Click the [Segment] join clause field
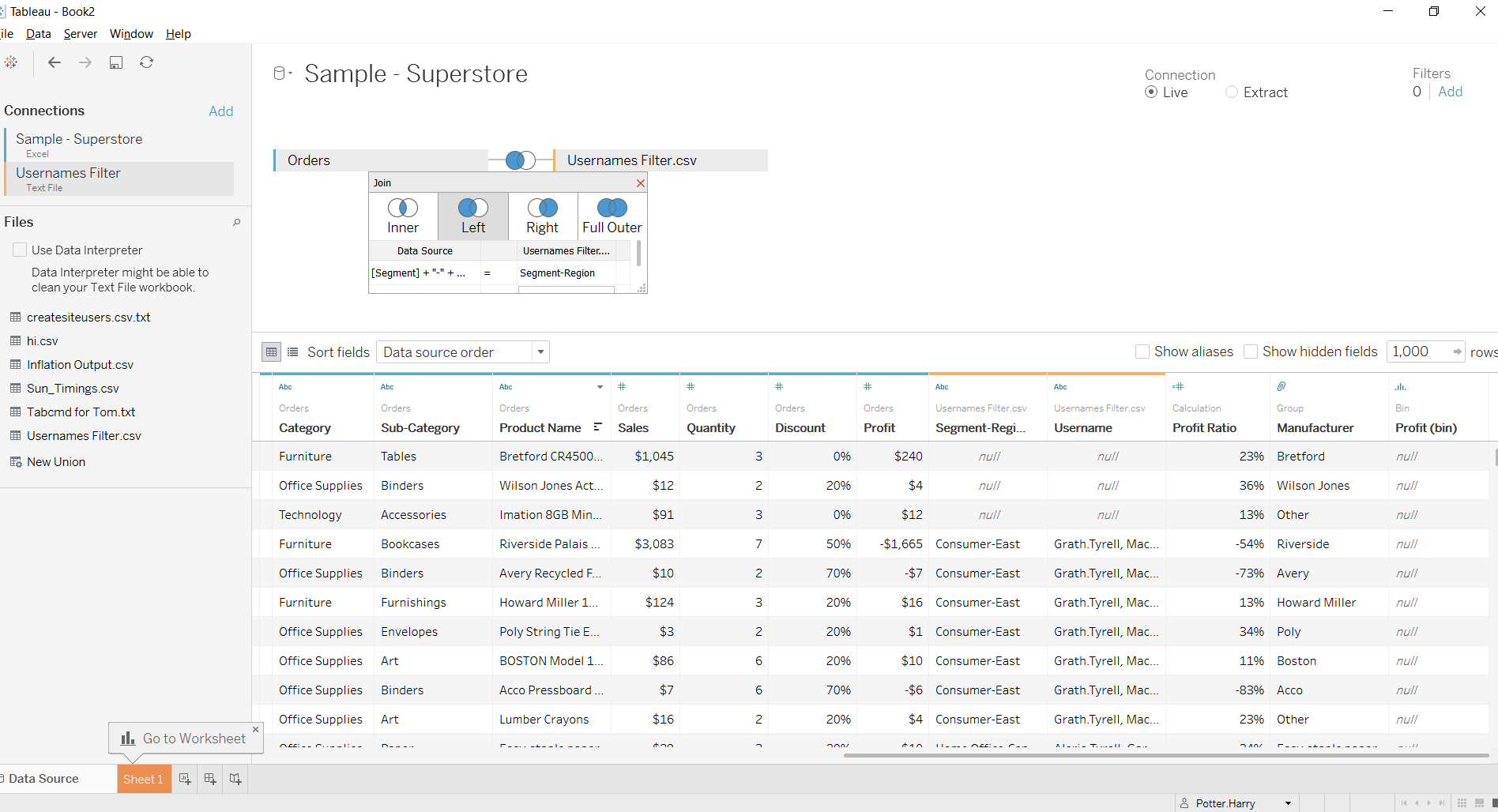The image size is (1498, 812). click(424, 273)
